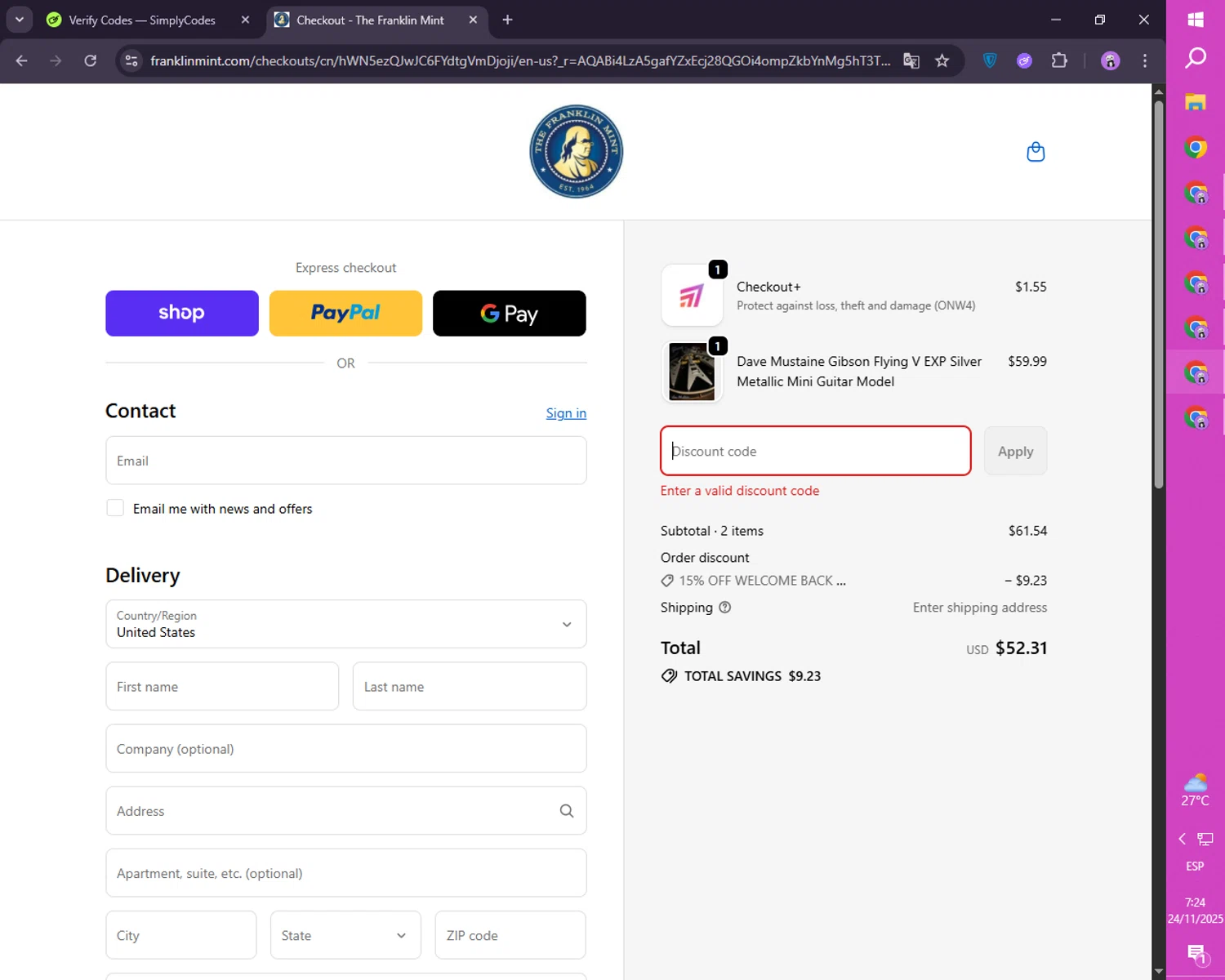This screenshot has height=980, width=1225.
Task: Click the Sign in link
Action: pos(566,413)
